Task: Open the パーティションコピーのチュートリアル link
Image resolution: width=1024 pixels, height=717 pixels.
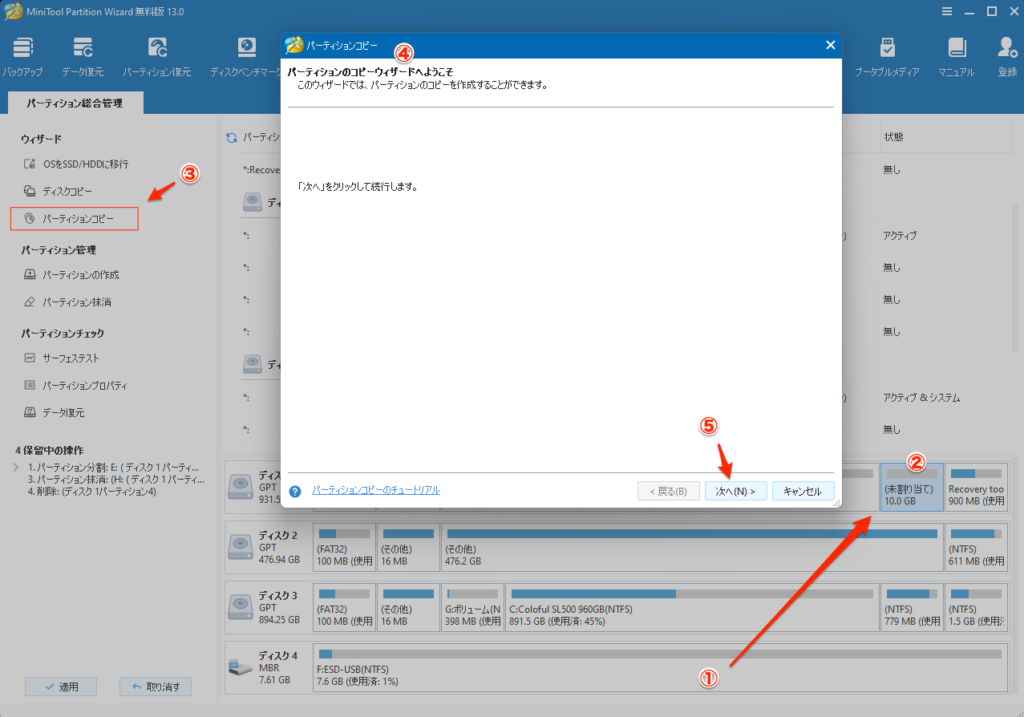Action: 375,490
